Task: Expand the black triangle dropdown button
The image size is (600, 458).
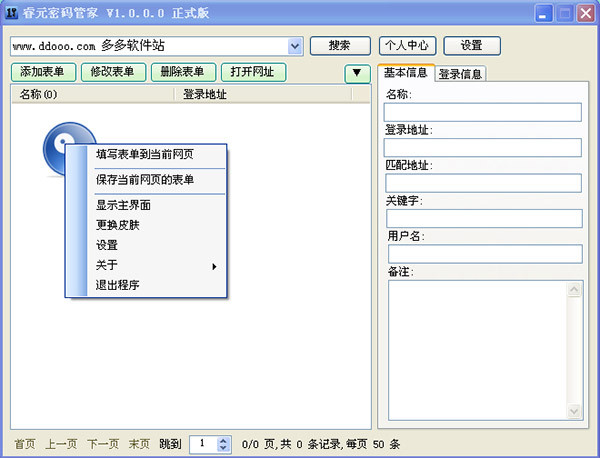Action: click(357, 73)
